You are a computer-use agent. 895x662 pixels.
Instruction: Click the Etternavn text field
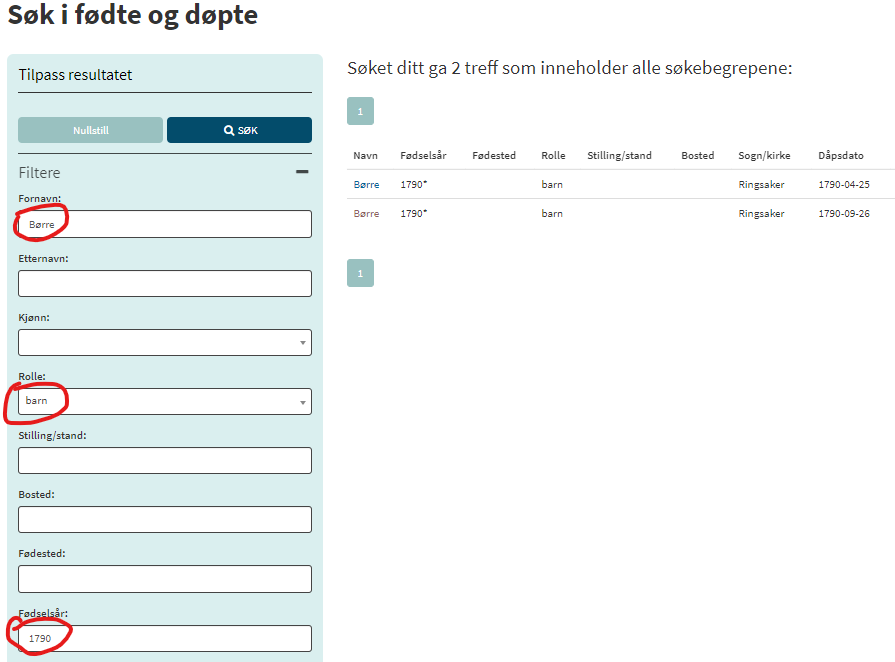[x=165, y=284]
